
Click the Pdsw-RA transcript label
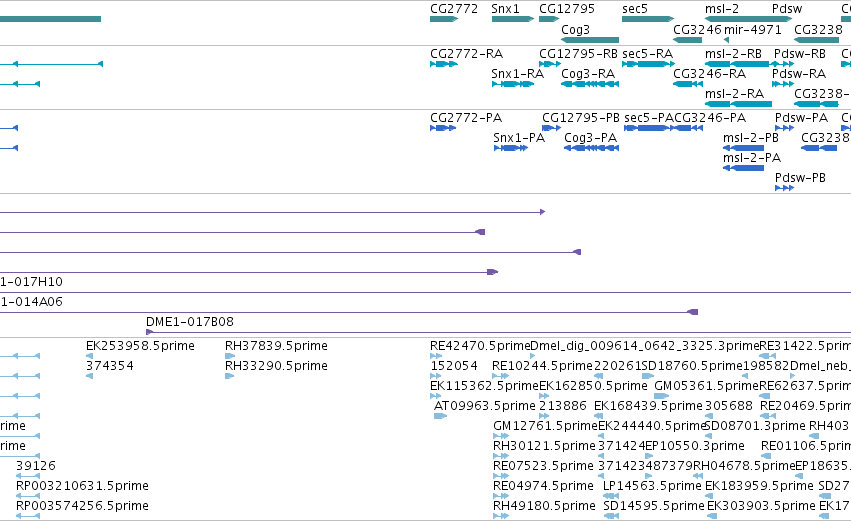pyautogui.click(x=799, y=74)
